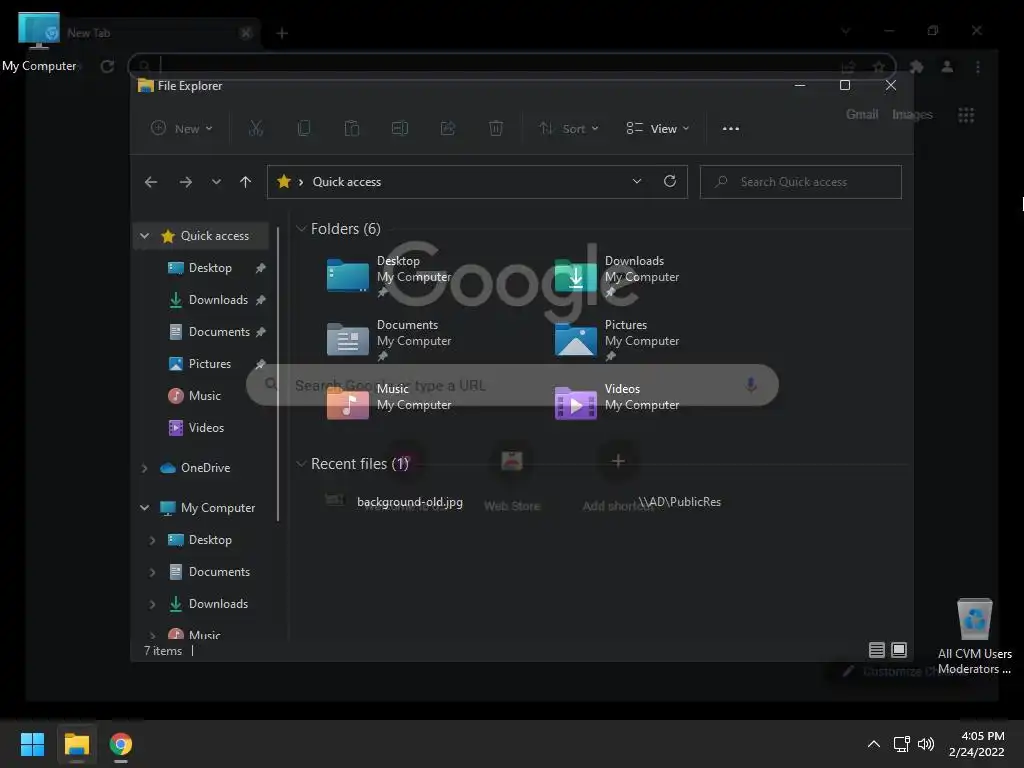Select Music in Quick access sidebar

pos(204,396)
